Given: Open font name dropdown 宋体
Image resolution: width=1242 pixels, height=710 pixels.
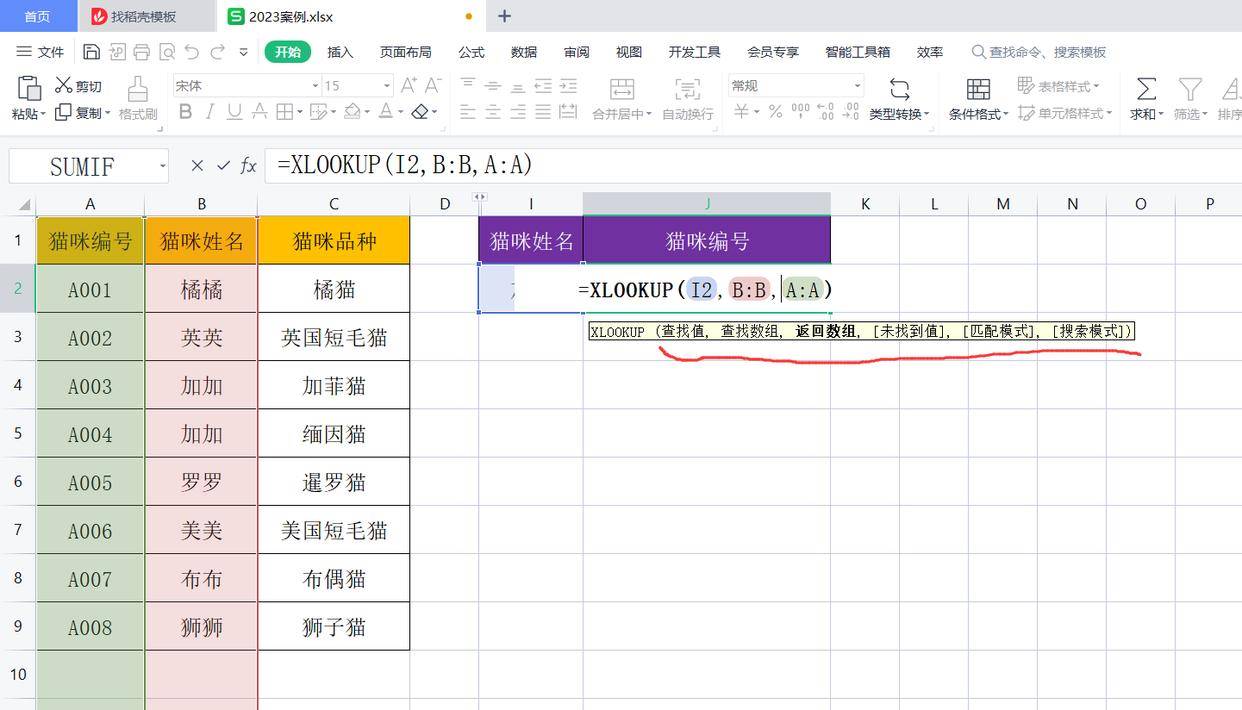Looking at the screenshot, I should [315, 86].
